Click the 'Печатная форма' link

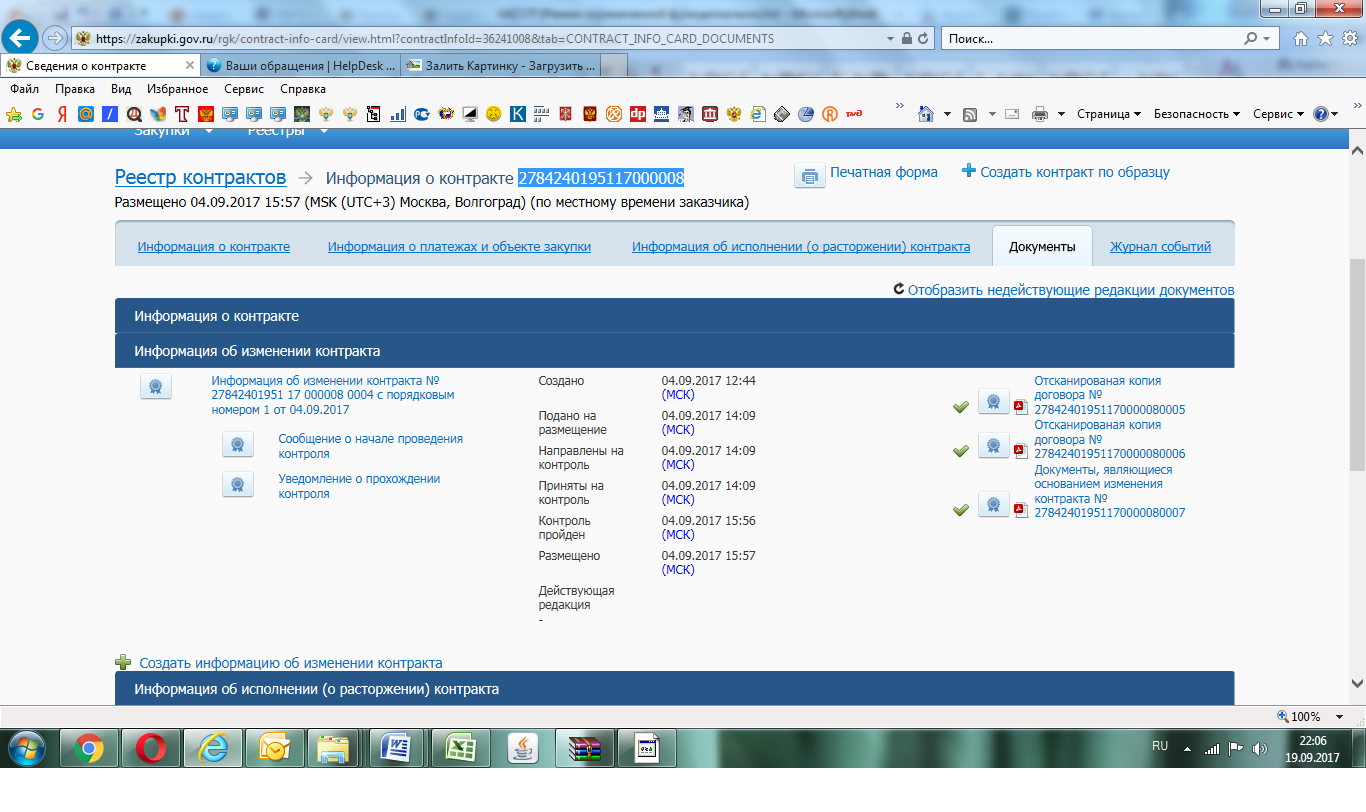(x=884, y=172)
